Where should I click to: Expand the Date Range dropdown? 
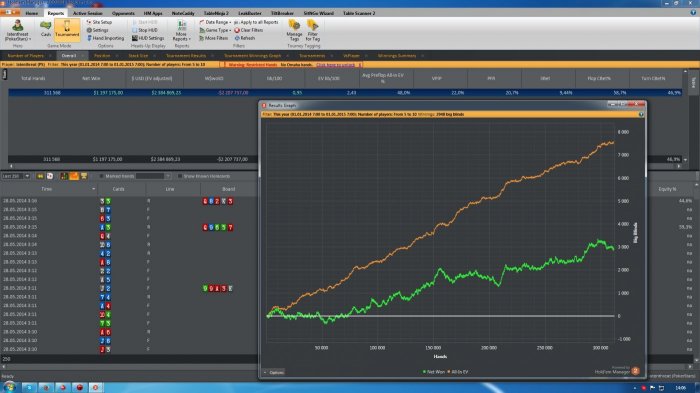tap(215, 22)
